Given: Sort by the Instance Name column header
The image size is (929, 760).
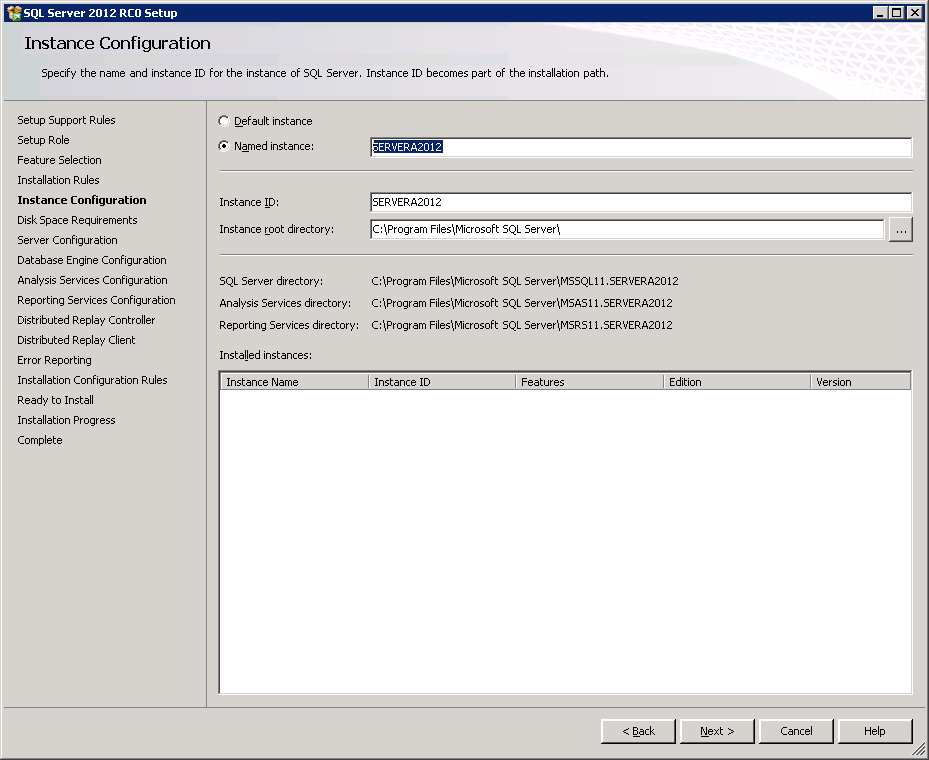Looking at the screenshot, I should pos(294,382).
